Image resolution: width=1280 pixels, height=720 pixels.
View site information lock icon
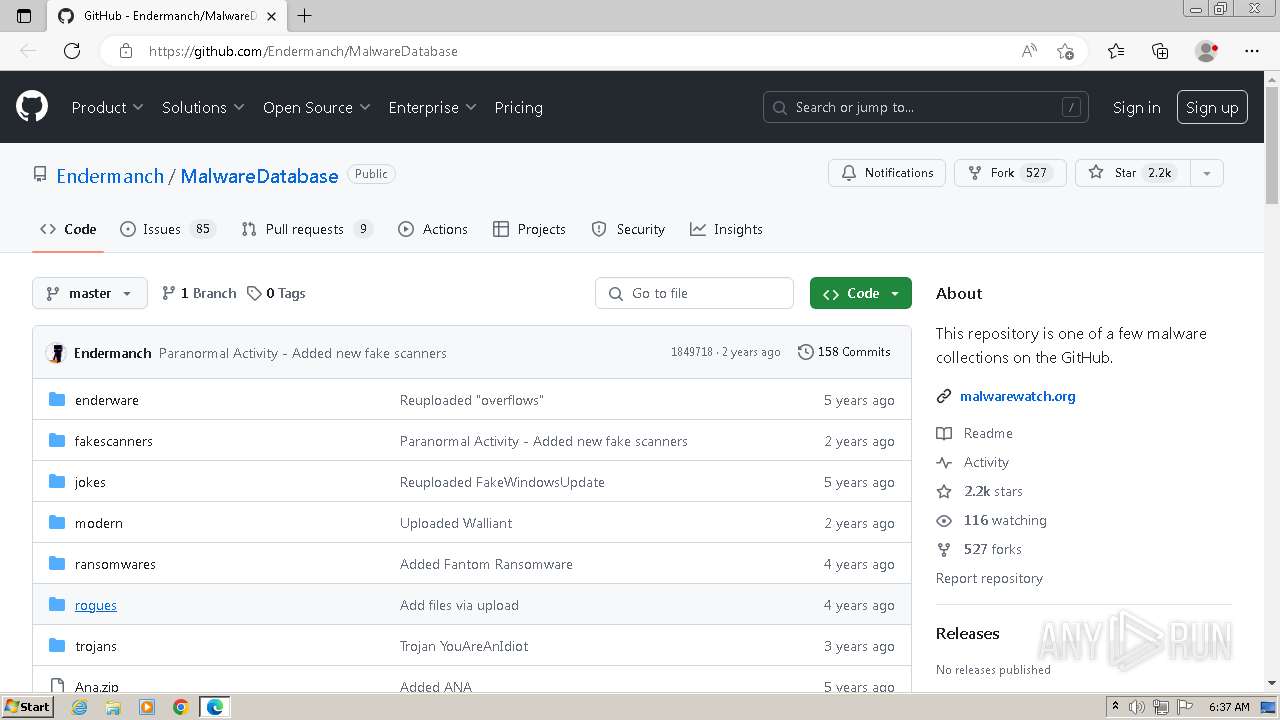[x=126, y=51]
